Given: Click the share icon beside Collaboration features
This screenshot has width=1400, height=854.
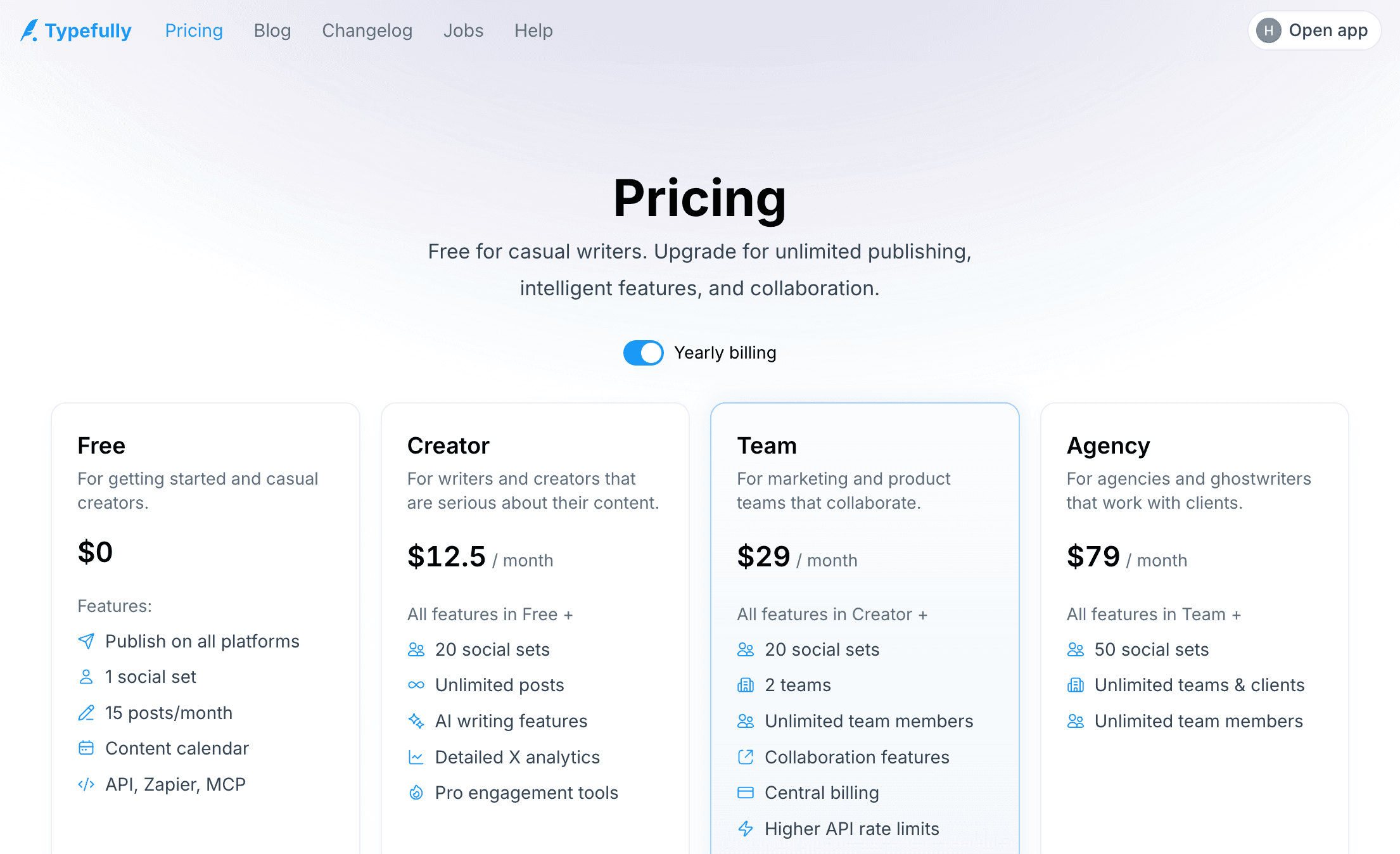Looking at the screenshot, I should point(746,757).
